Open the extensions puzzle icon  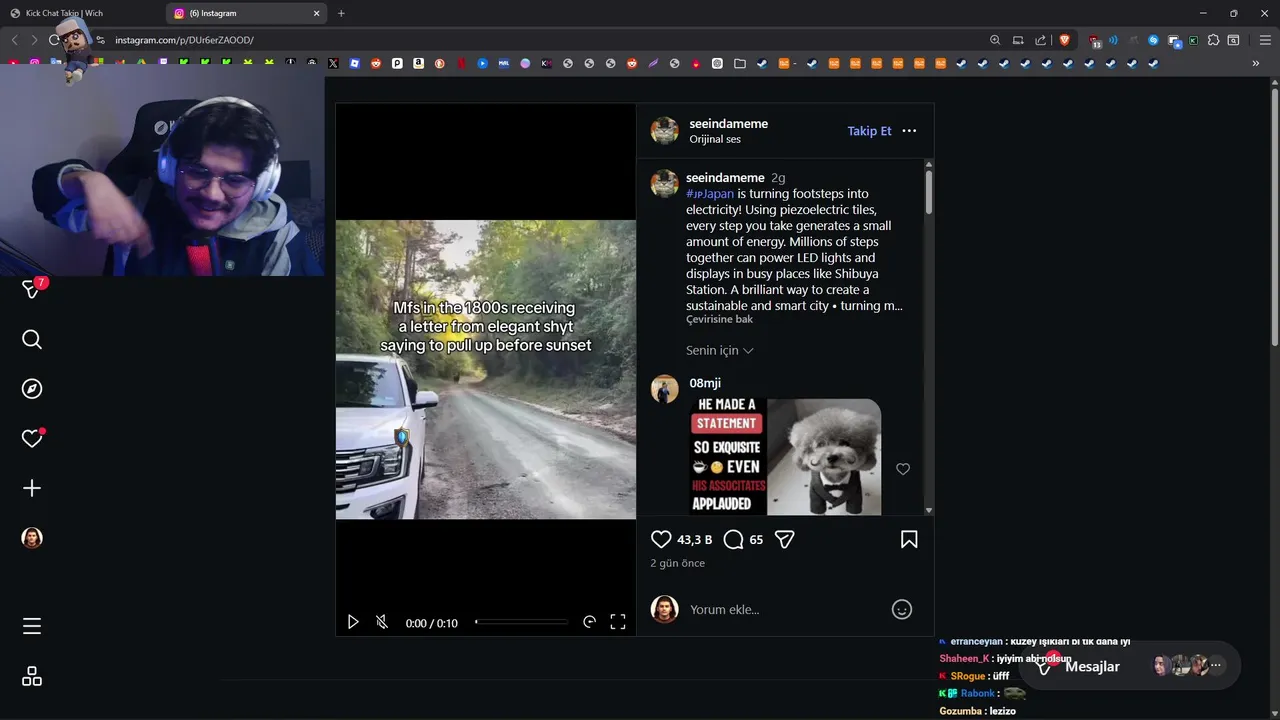pos(1213,40)
